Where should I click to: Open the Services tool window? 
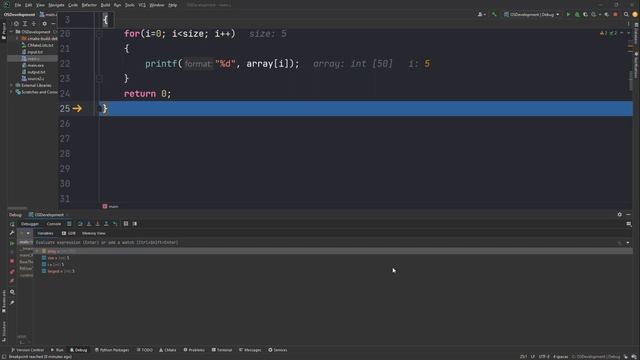point(278,350)
